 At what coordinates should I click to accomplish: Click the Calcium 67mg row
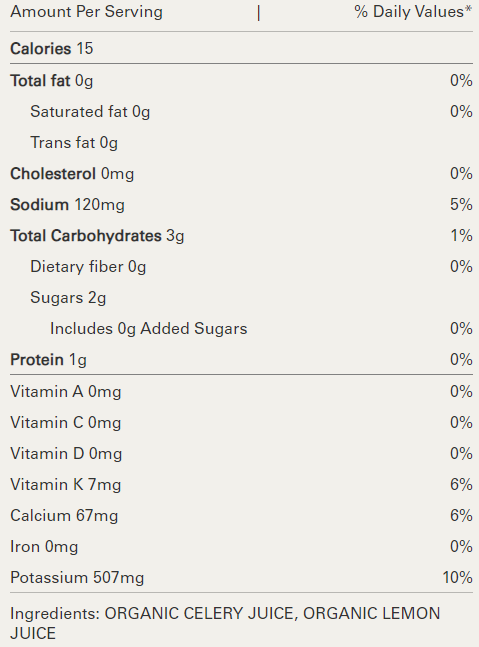pyautogui.click(x=241, y=515)
